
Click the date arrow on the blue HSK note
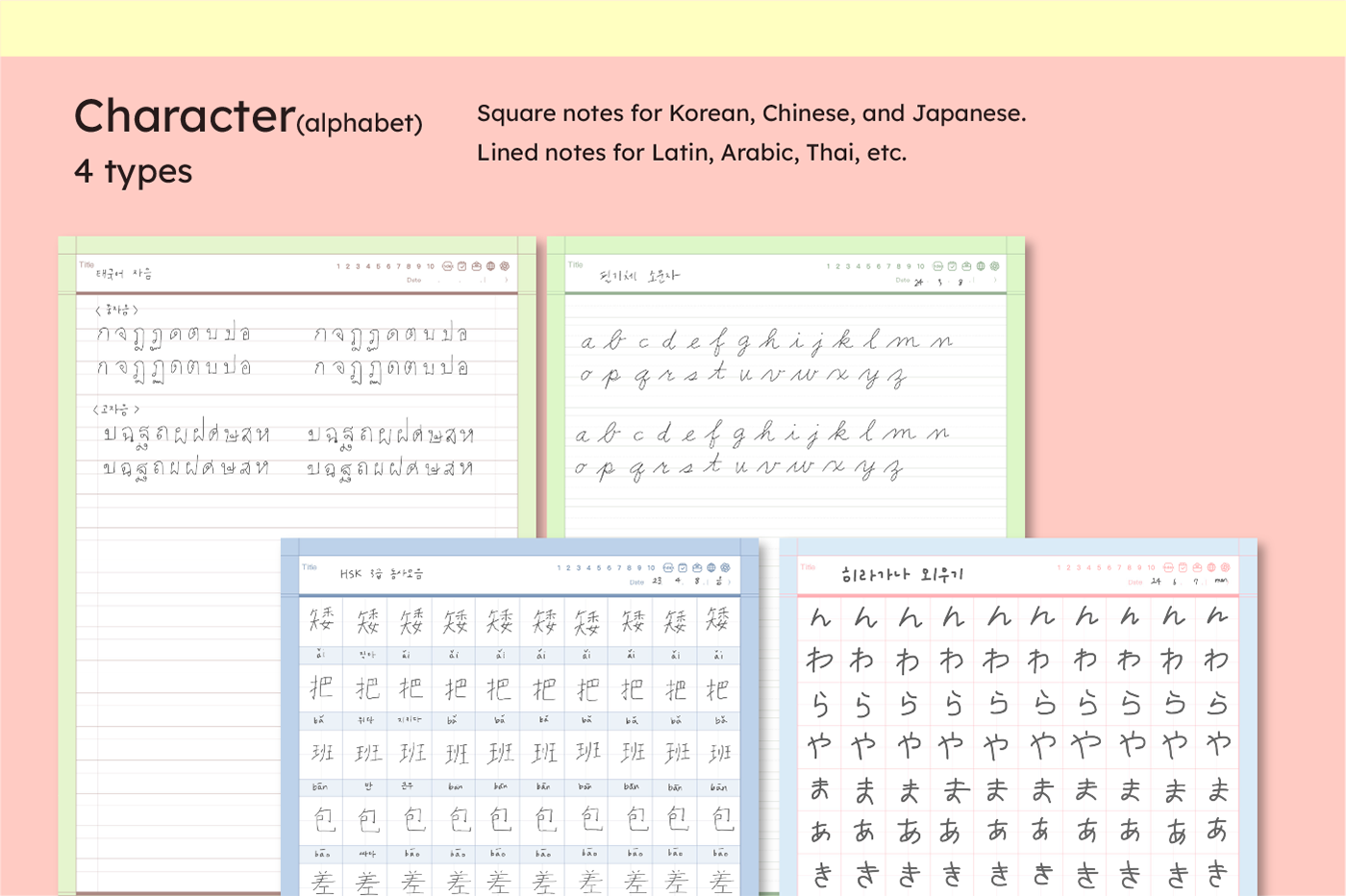729,582
